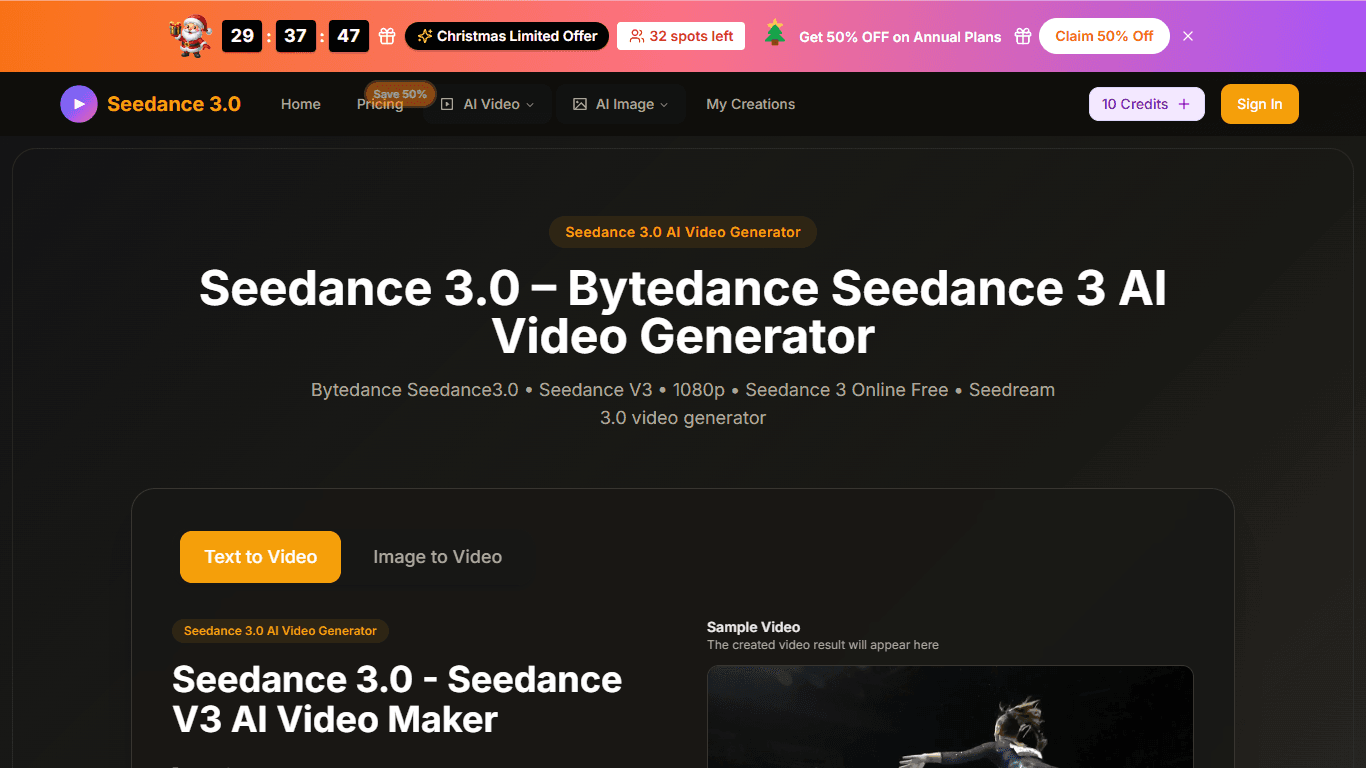Click the Seedance V3 AI Video Maker heading
Image resolution: width=1366 pixels, height=768 pixels.
(x=397, y=699)
